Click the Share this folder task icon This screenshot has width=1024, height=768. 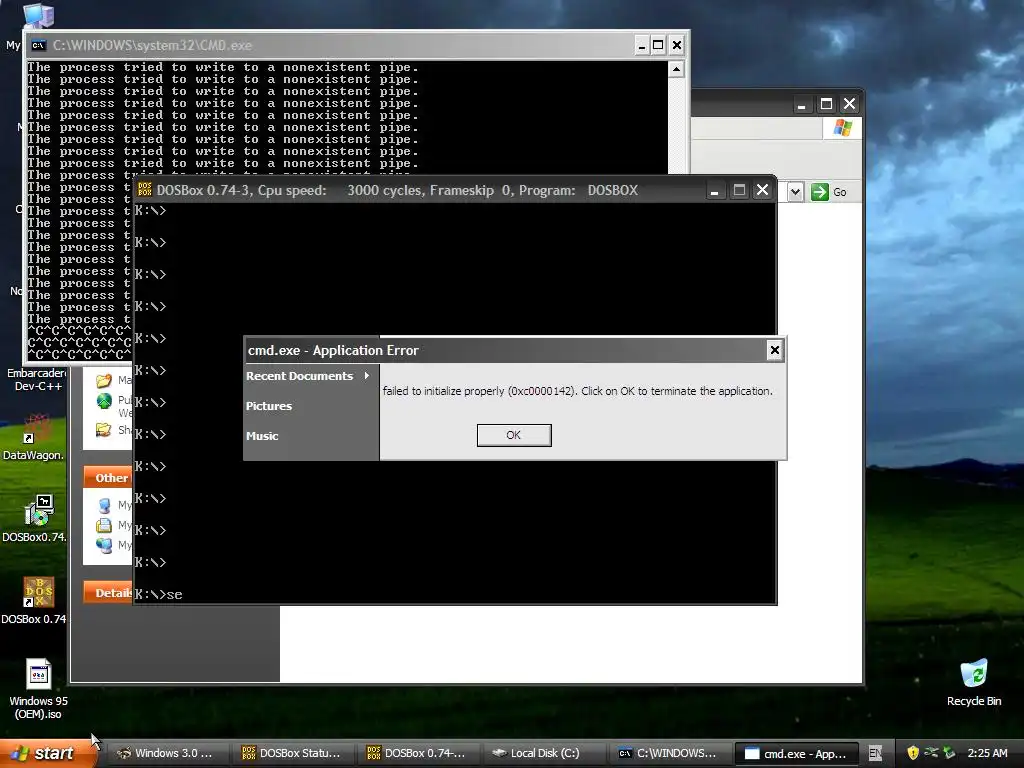(104, 430)
